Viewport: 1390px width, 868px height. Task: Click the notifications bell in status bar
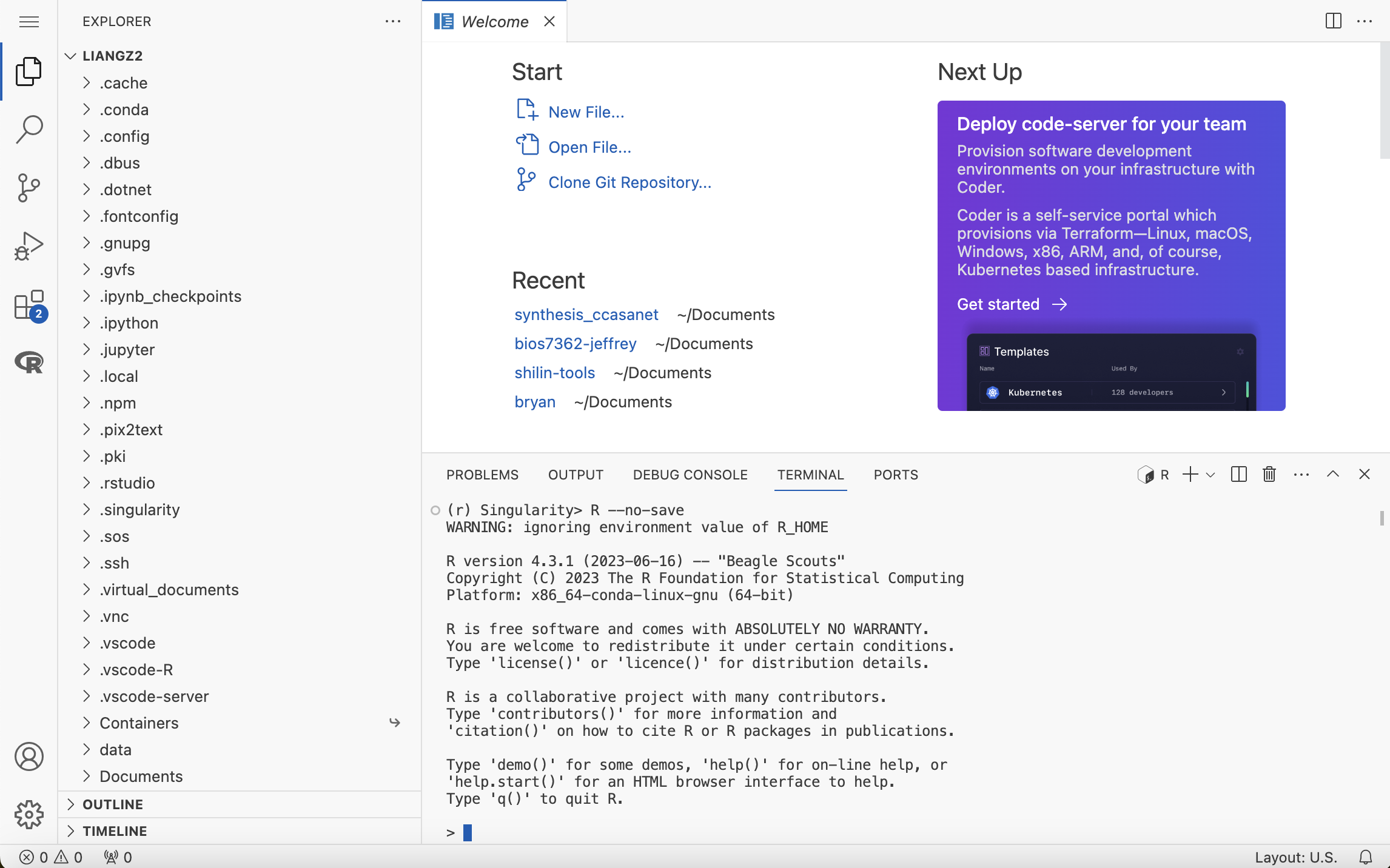click(1366, 857)
